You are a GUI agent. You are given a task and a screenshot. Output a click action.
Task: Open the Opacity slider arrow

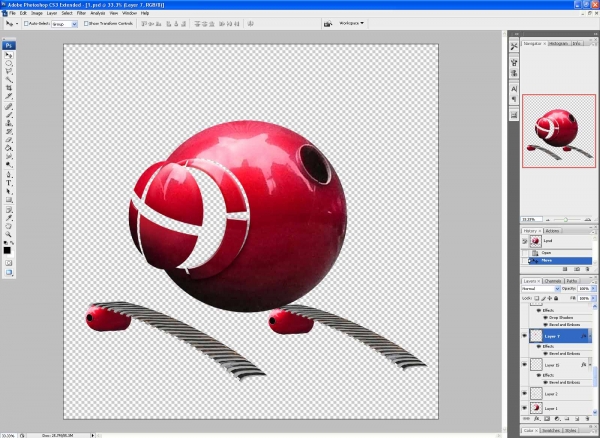coord(593,289)
